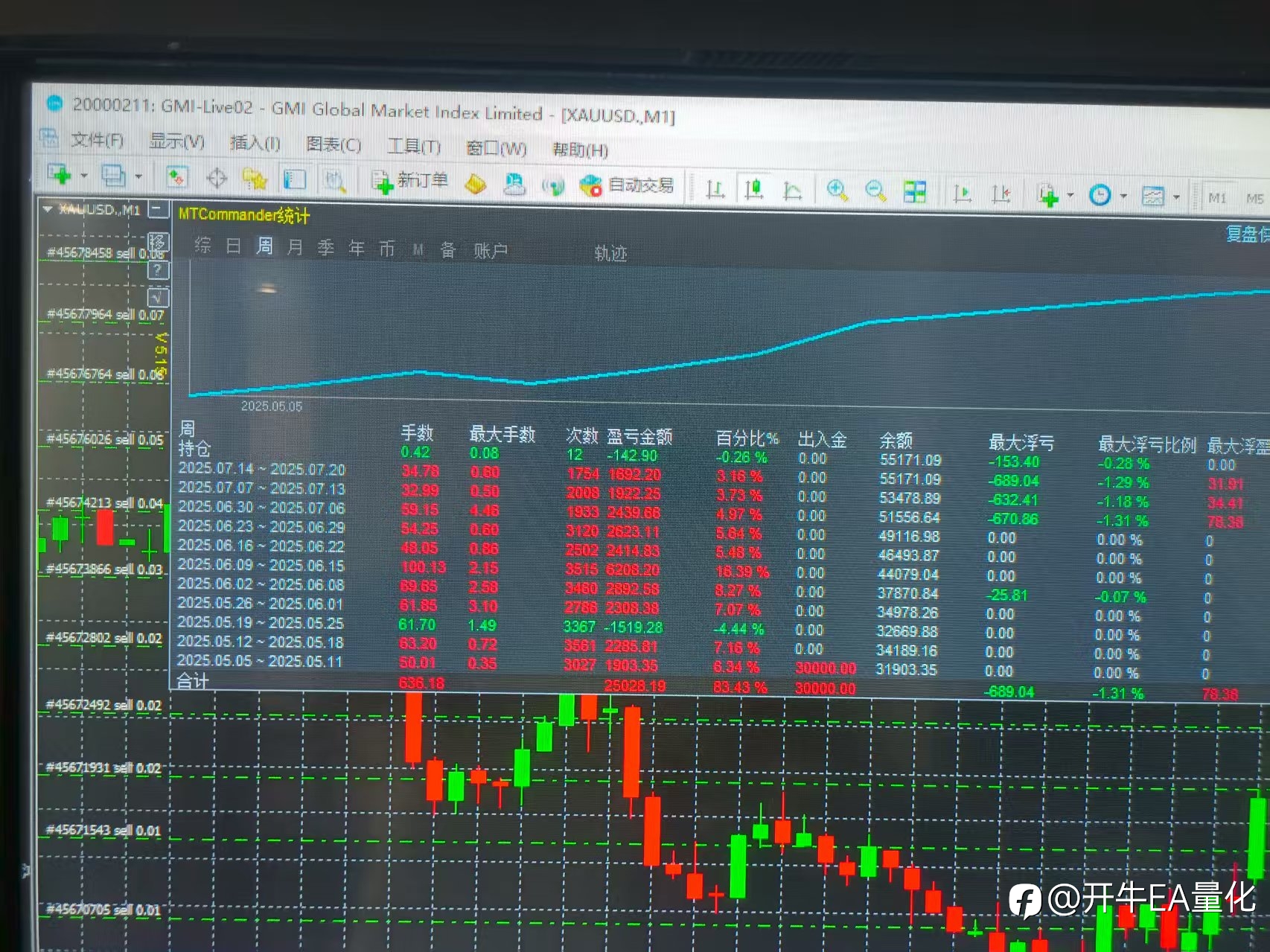Collapse the panel with minus button
The image size is (1270, 952).
[x=159, y=210]
